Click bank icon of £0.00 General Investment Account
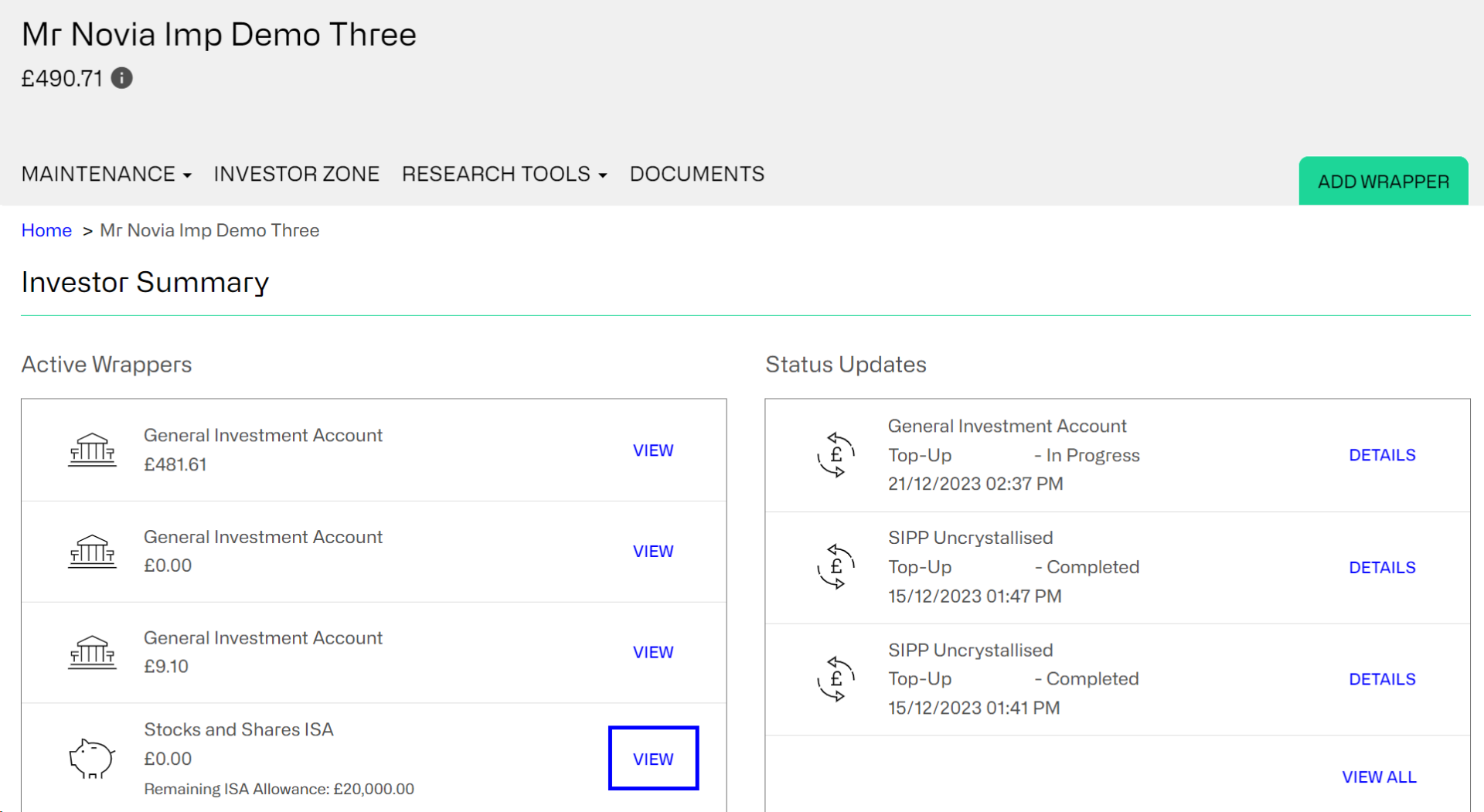1484x812 pixels. pos(92,551)
